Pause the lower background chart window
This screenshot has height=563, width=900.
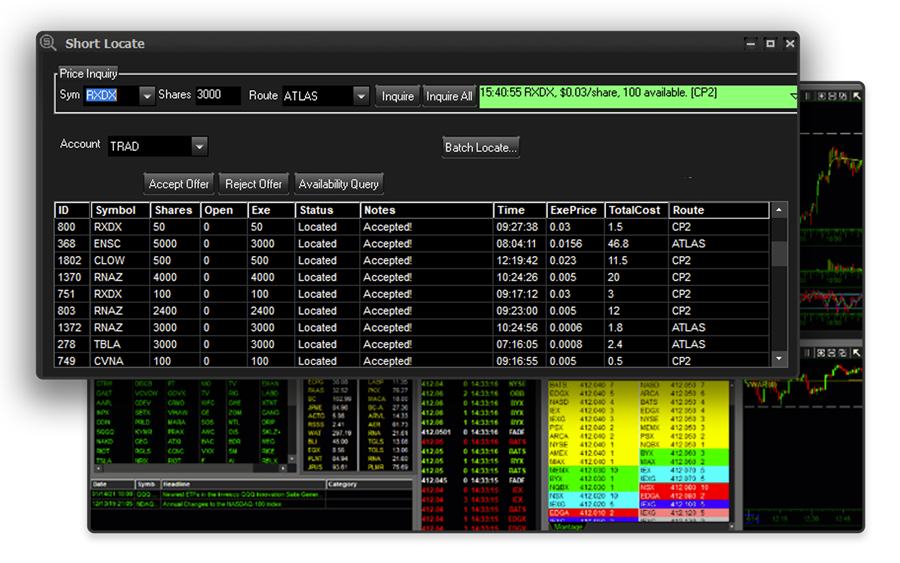click(808, 353)
